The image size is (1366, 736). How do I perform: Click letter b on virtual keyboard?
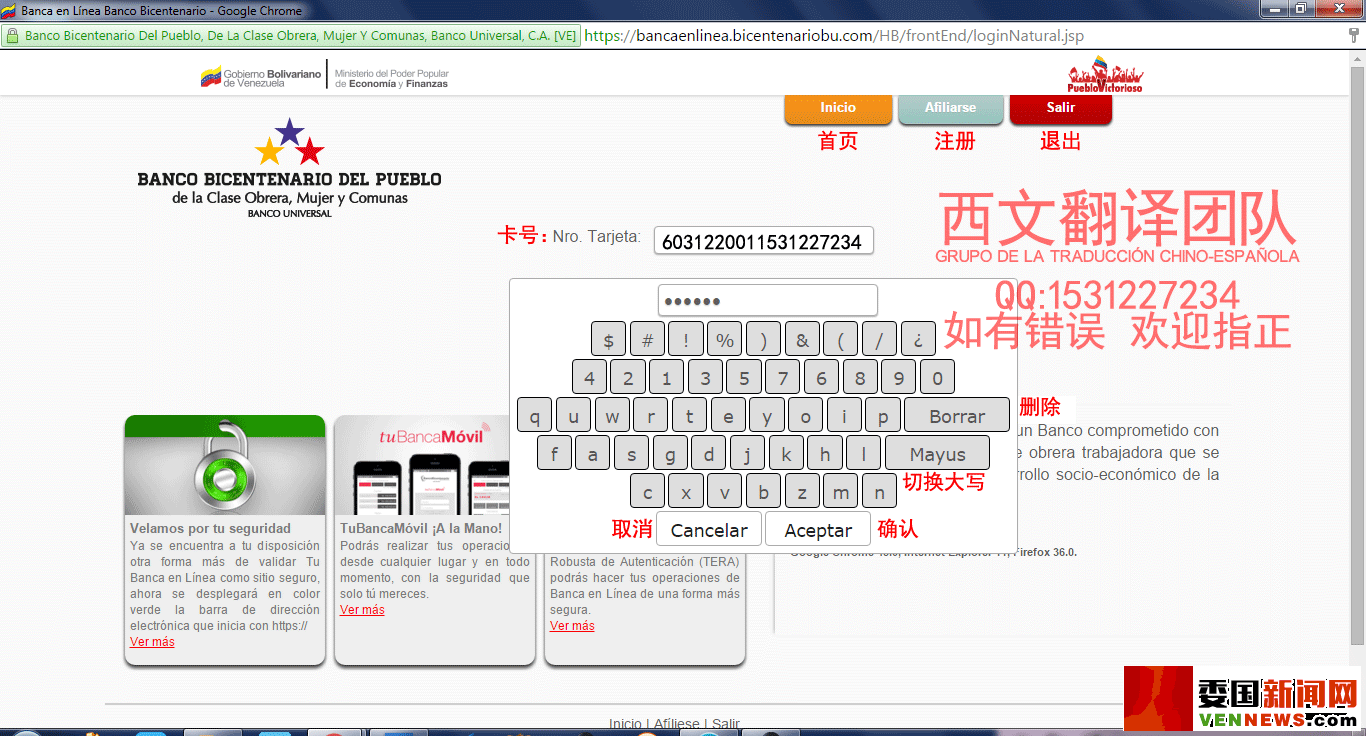[x=764, y=491]
